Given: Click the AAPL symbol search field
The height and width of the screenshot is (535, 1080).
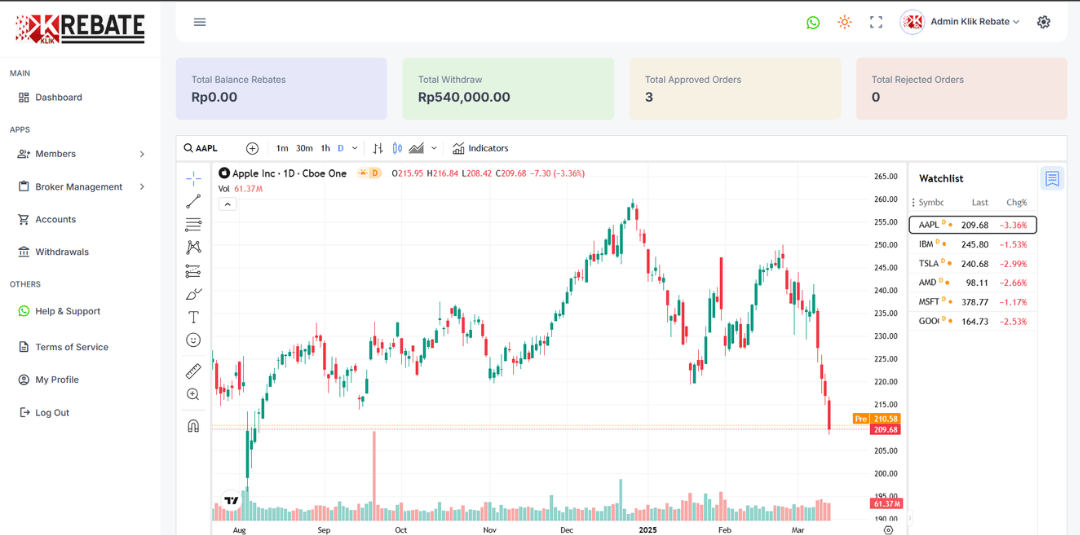Looking at the screenshot, I should click(208, 148).
